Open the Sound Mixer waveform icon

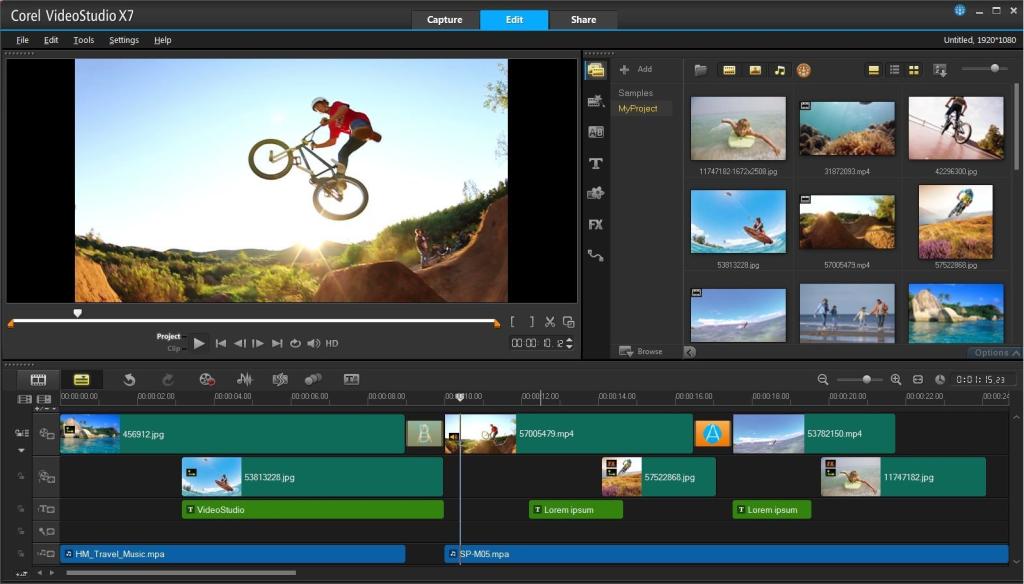[244, 380]
